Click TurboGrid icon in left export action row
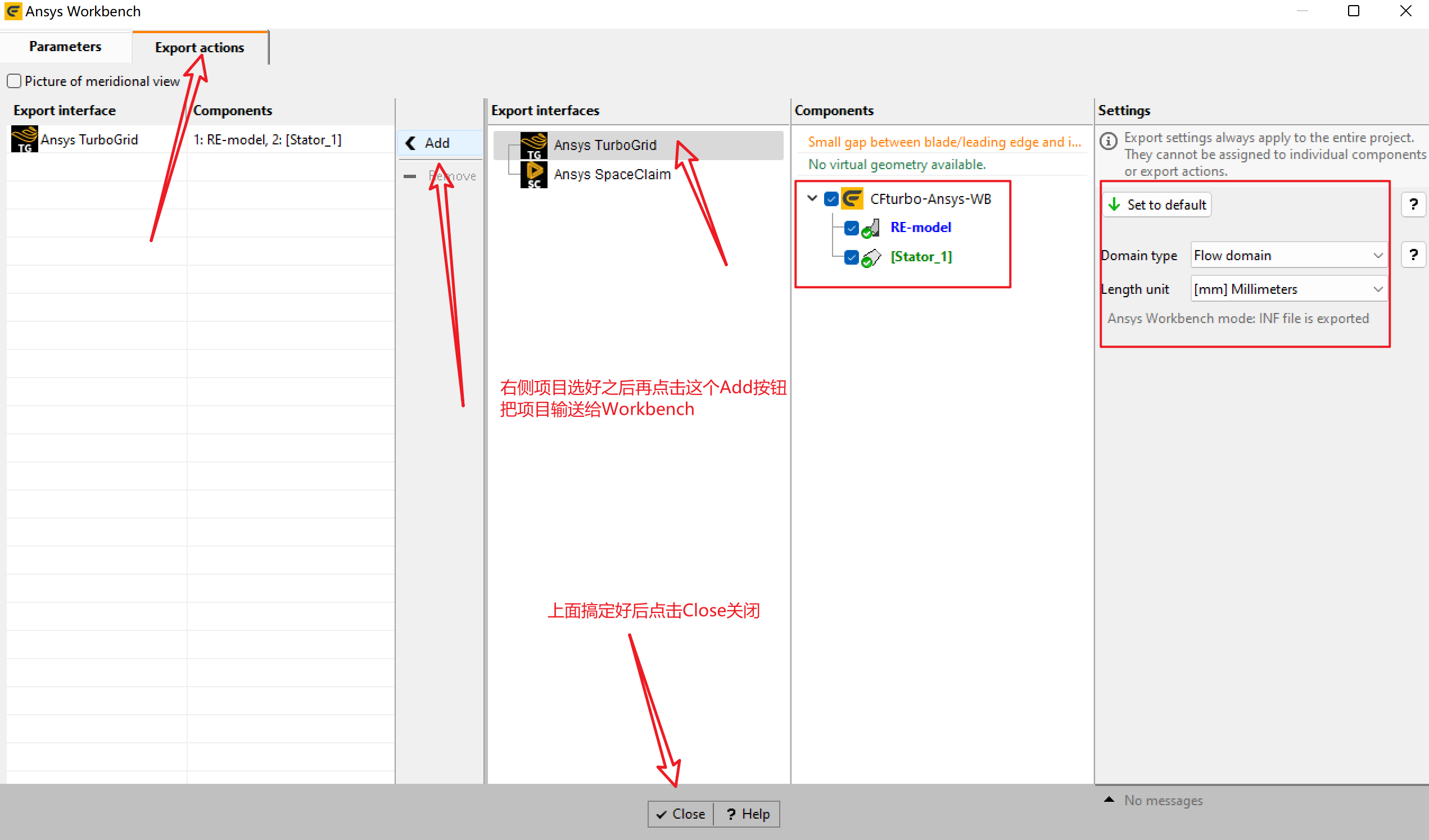This screenshot has width=1429, height=840. 24,139
